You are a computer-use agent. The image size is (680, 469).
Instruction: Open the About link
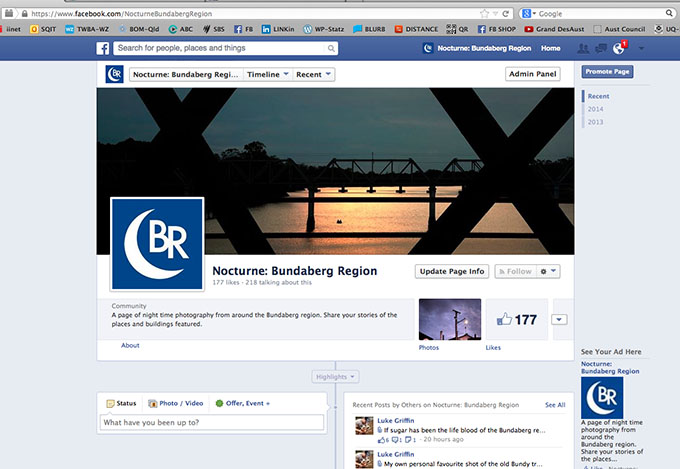[x=130, y=345]
